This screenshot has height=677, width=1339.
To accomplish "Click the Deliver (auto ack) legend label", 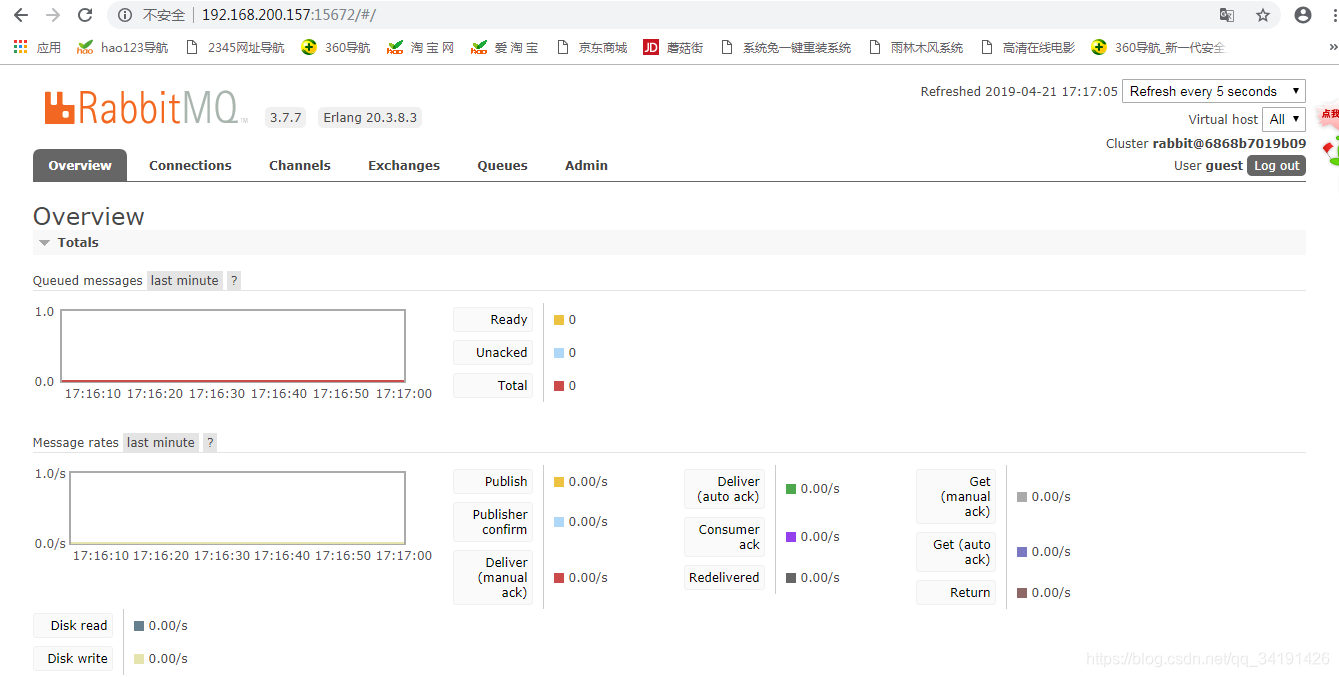I will click(724, 489).
